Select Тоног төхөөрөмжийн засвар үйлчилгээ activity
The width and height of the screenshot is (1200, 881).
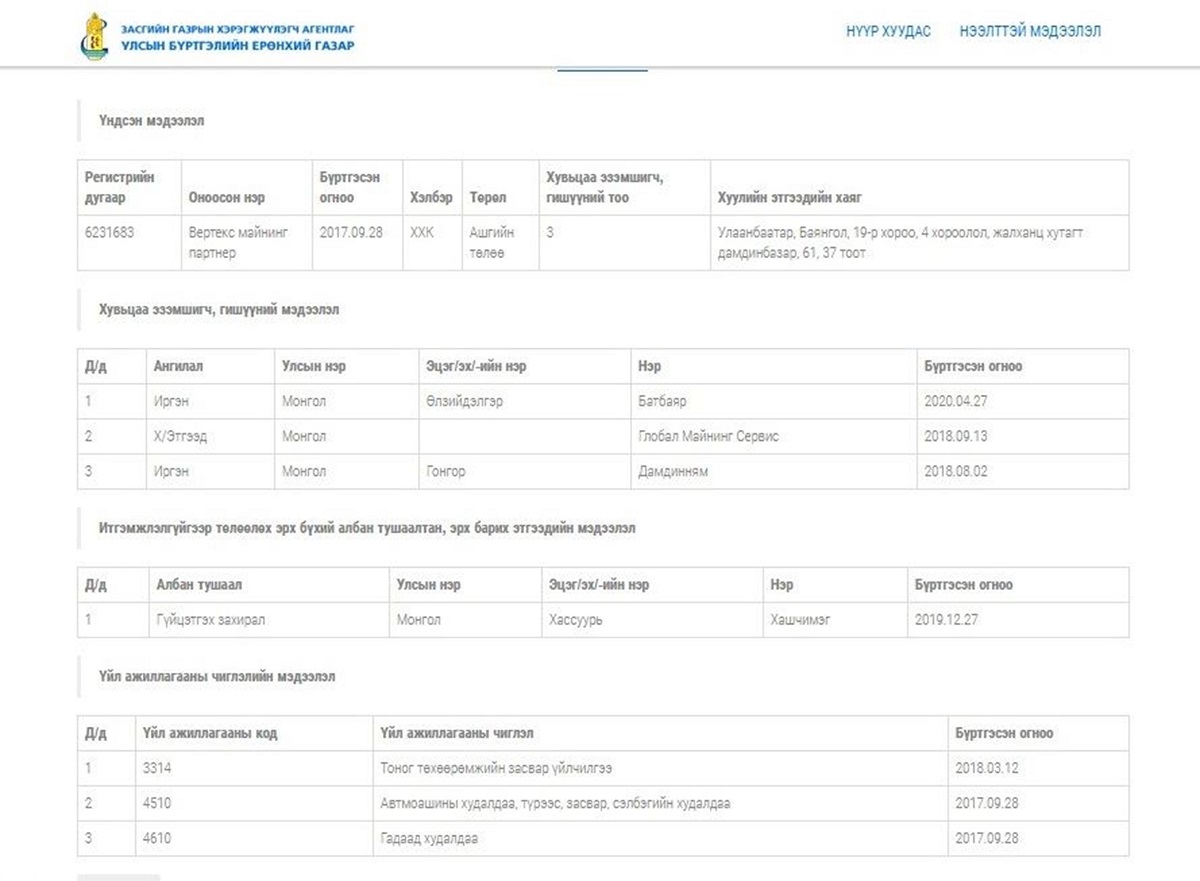click(x=496, y=768)
